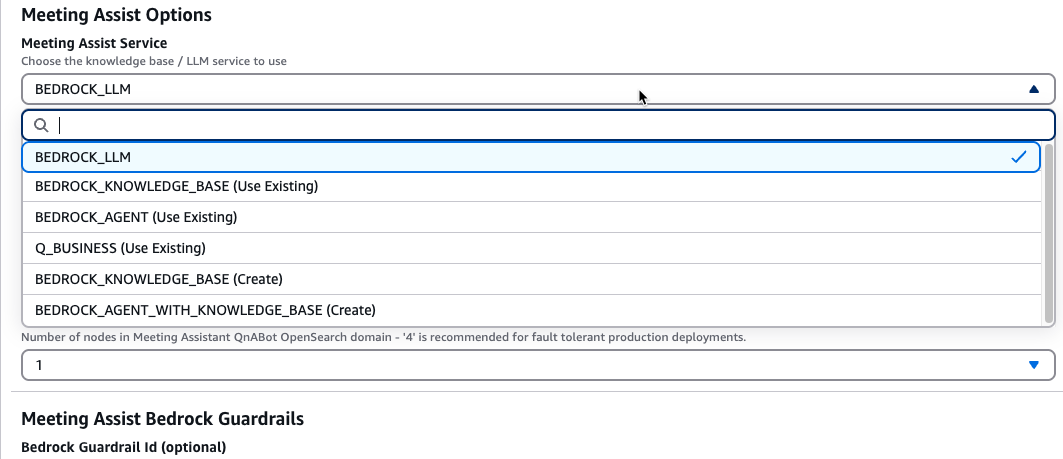
Task: Click the node count field showing value 1
Action: coord(538,365)
